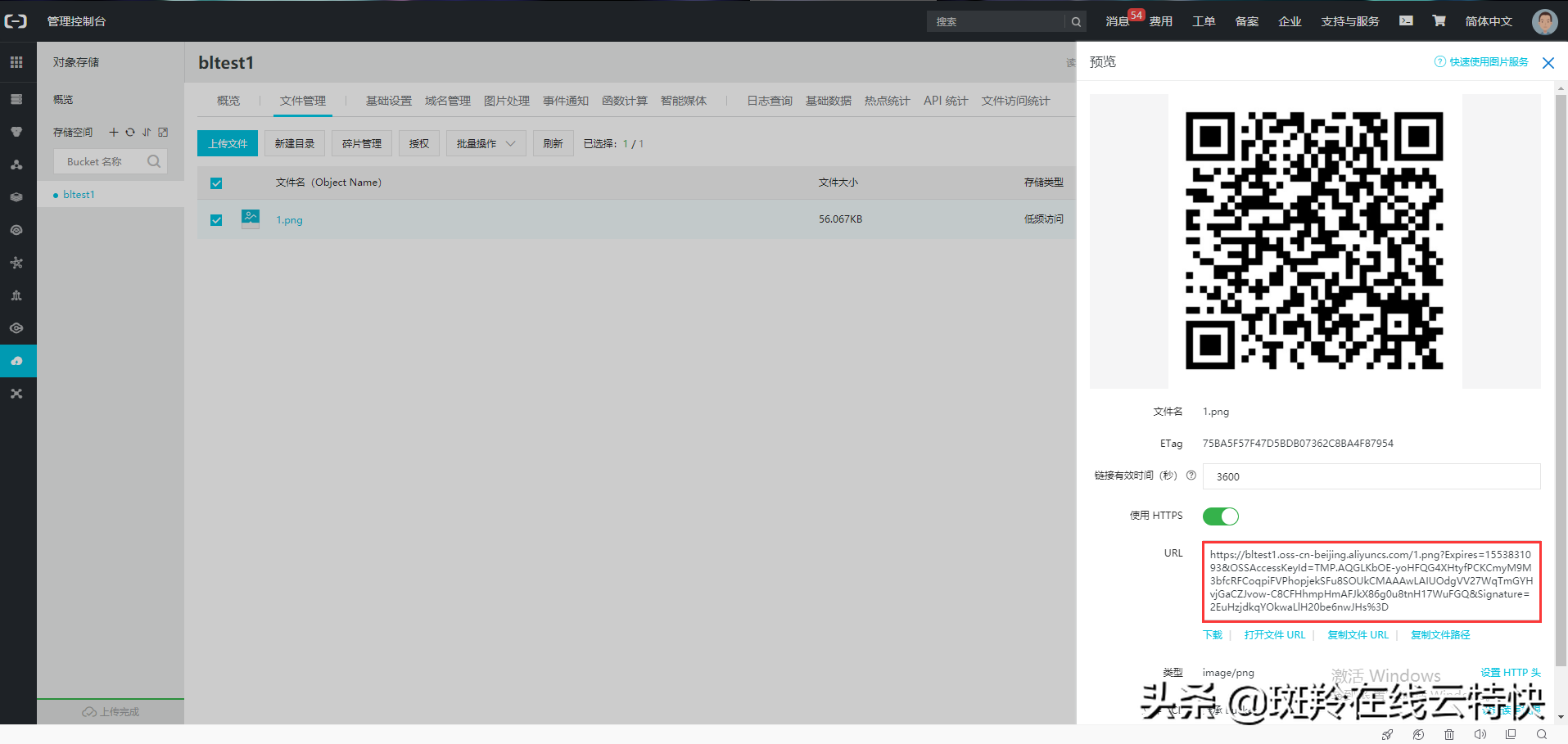Screen dimensions: 1568x744
Task: Open the 基础设置 tab
Action: click(x=389, y=101)
